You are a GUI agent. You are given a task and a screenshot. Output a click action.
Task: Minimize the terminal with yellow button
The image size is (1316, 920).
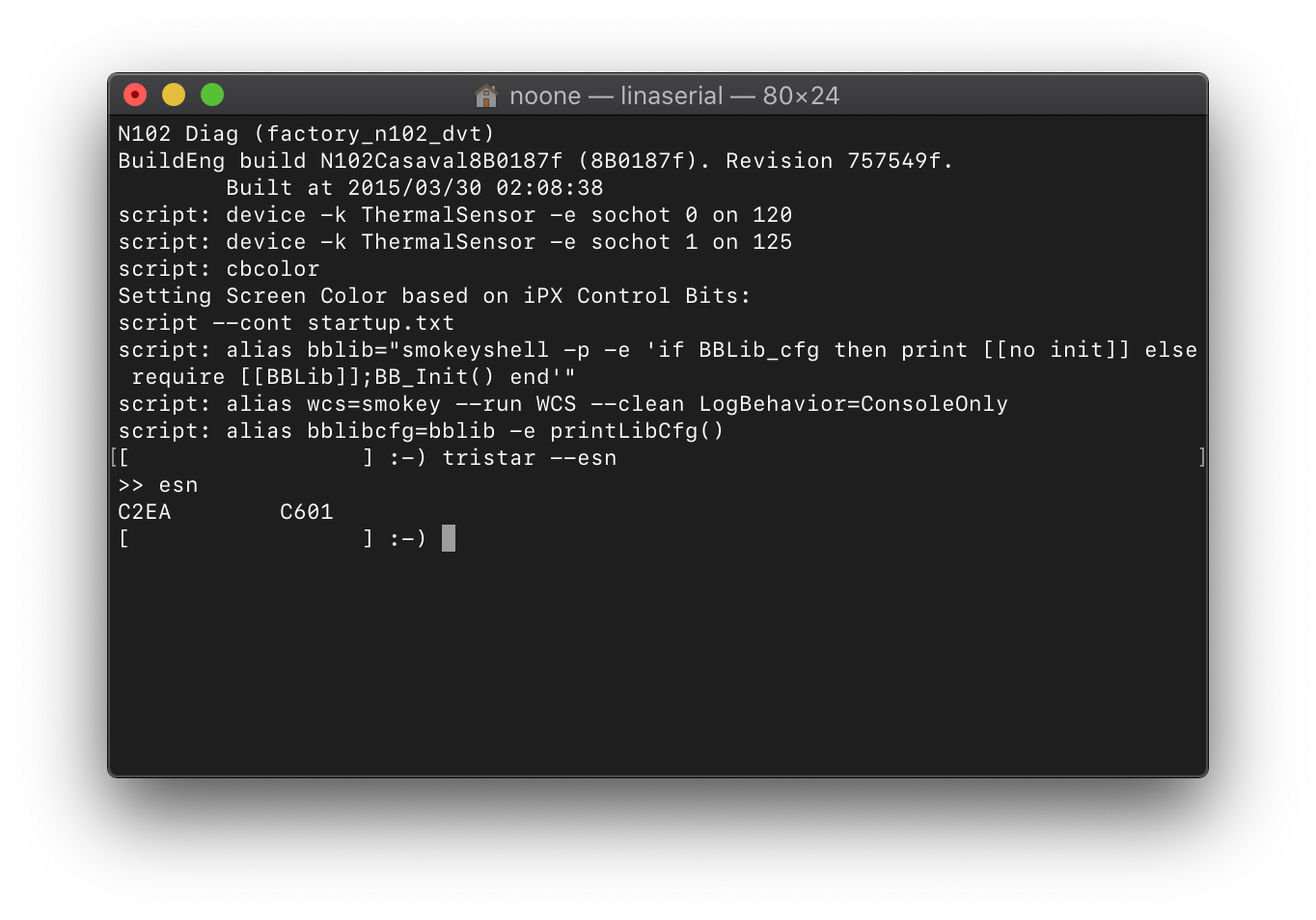coord(174,95)
